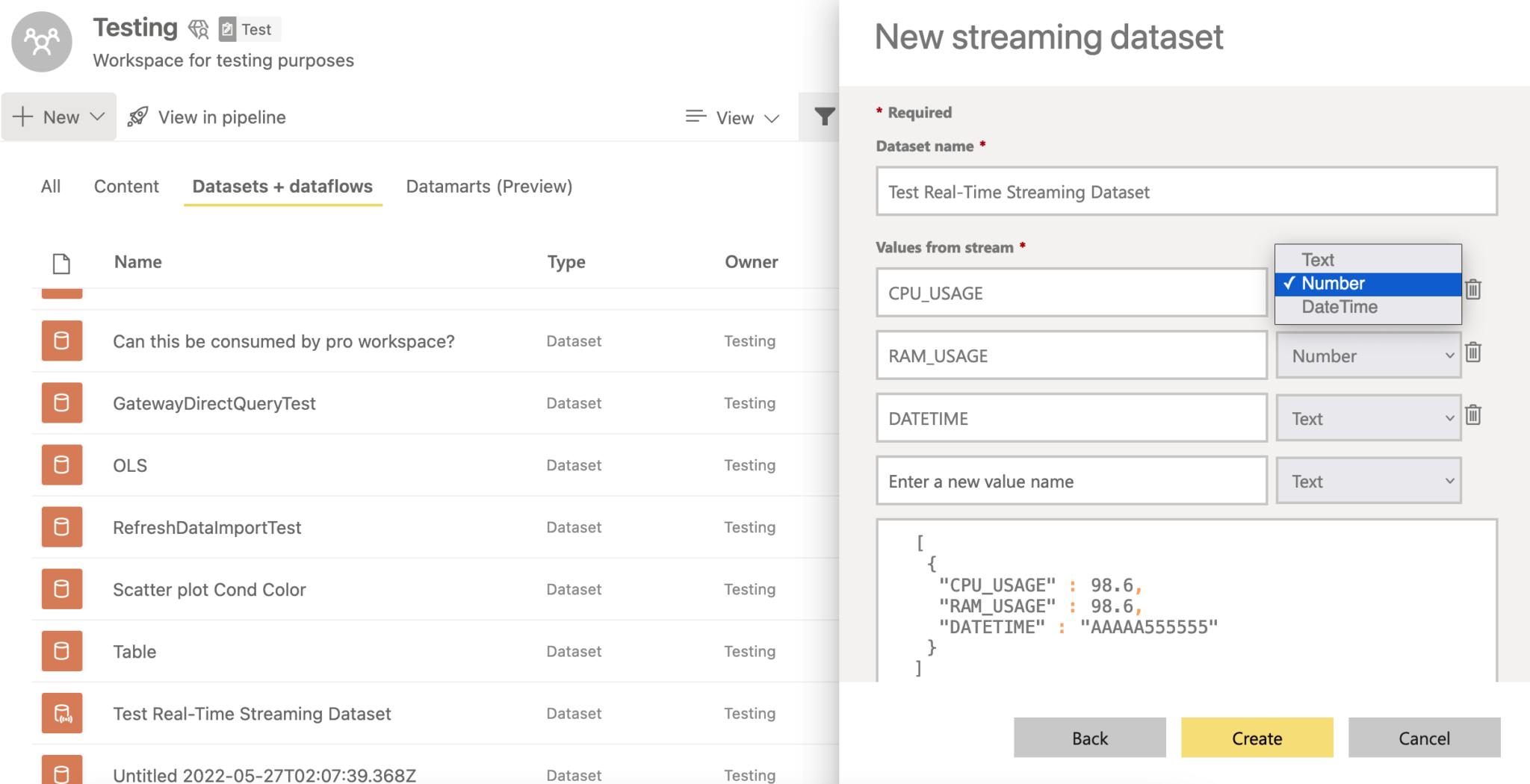The width and height of the screenshot is (1530, 784).
Task: Click the Dataset name input field
Action: (1186, 191)
